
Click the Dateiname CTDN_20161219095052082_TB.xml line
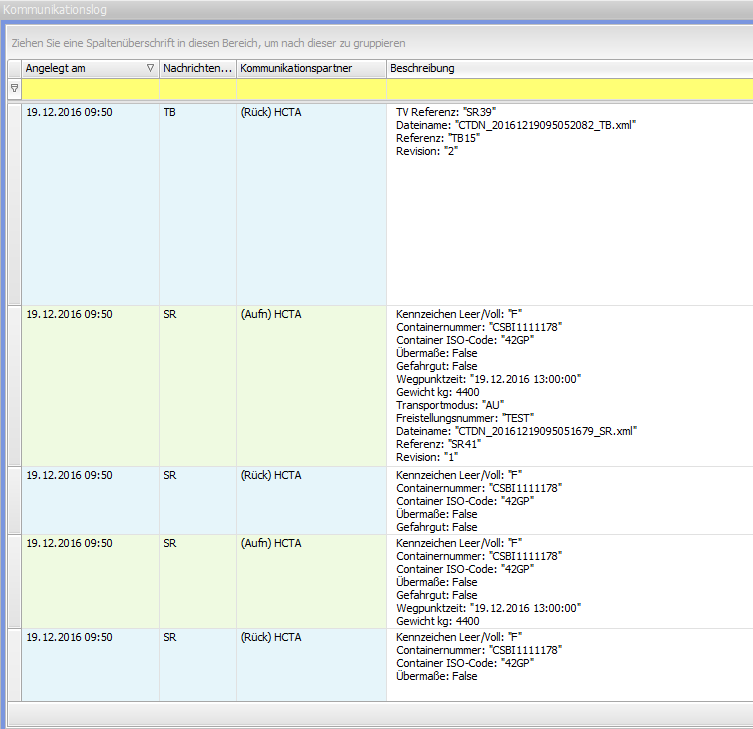[x=516, y=125]
